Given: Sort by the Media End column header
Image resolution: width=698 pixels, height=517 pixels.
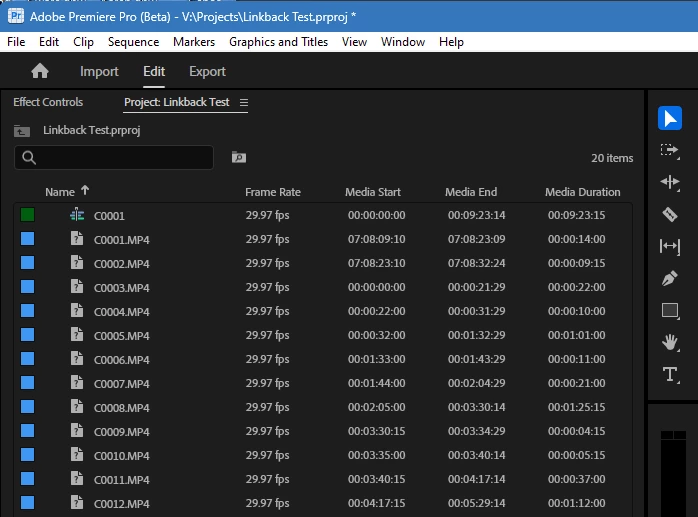Looking at the screenshot, I should coord(471,192).
